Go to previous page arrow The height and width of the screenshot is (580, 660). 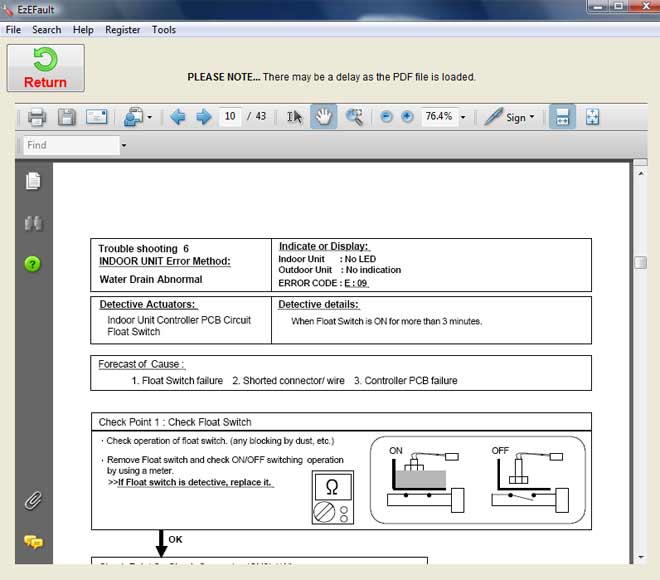pyautogui.click(x=178, y=117)
